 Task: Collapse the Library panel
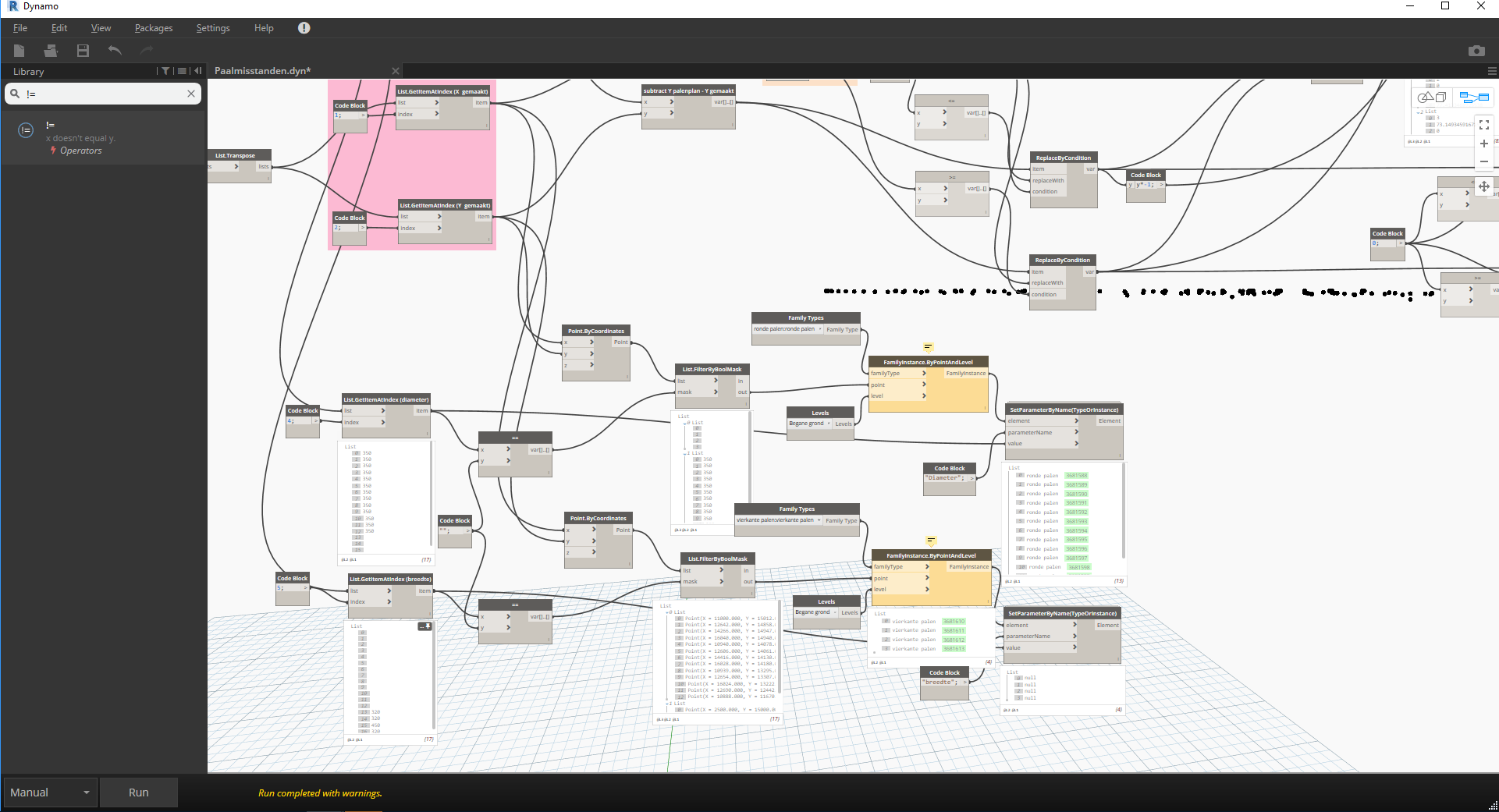[x=198, y=71]
